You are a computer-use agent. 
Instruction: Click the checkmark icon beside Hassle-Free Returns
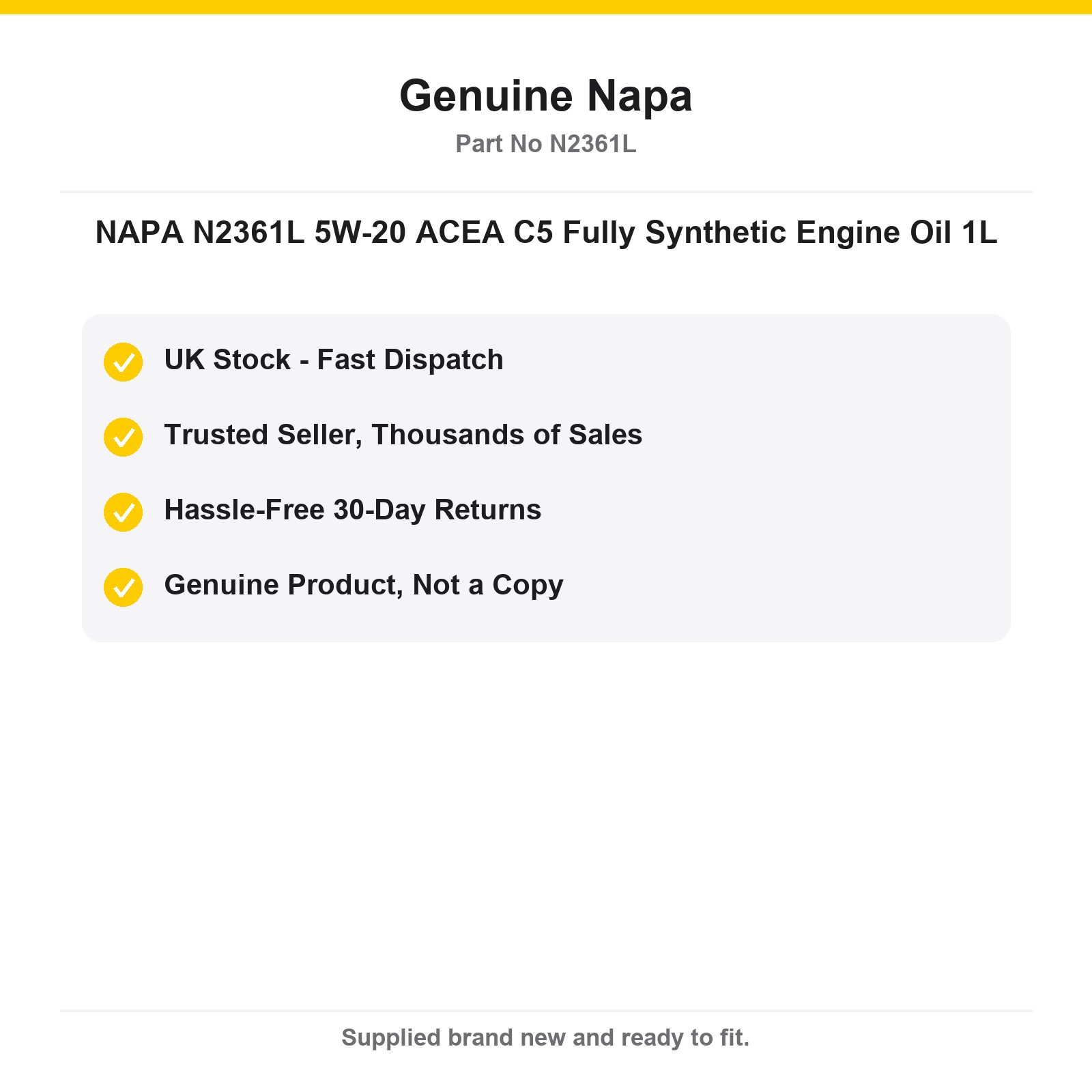click(x=123, y=512)
